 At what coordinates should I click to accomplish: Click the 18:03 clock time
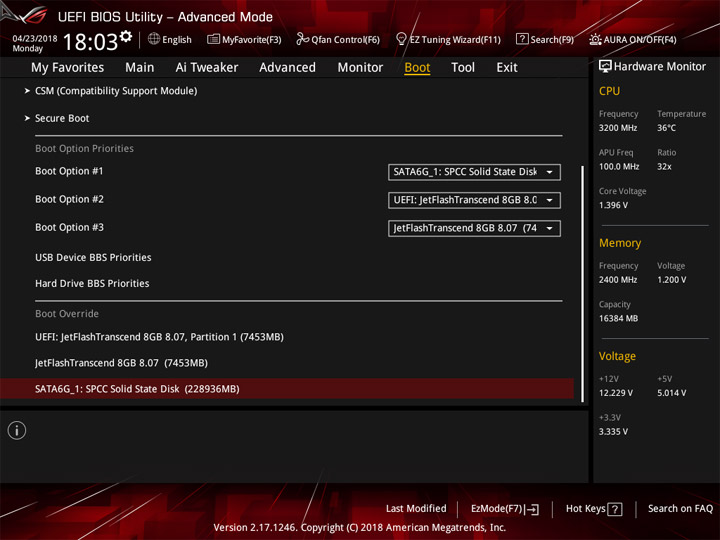(90, 42)
